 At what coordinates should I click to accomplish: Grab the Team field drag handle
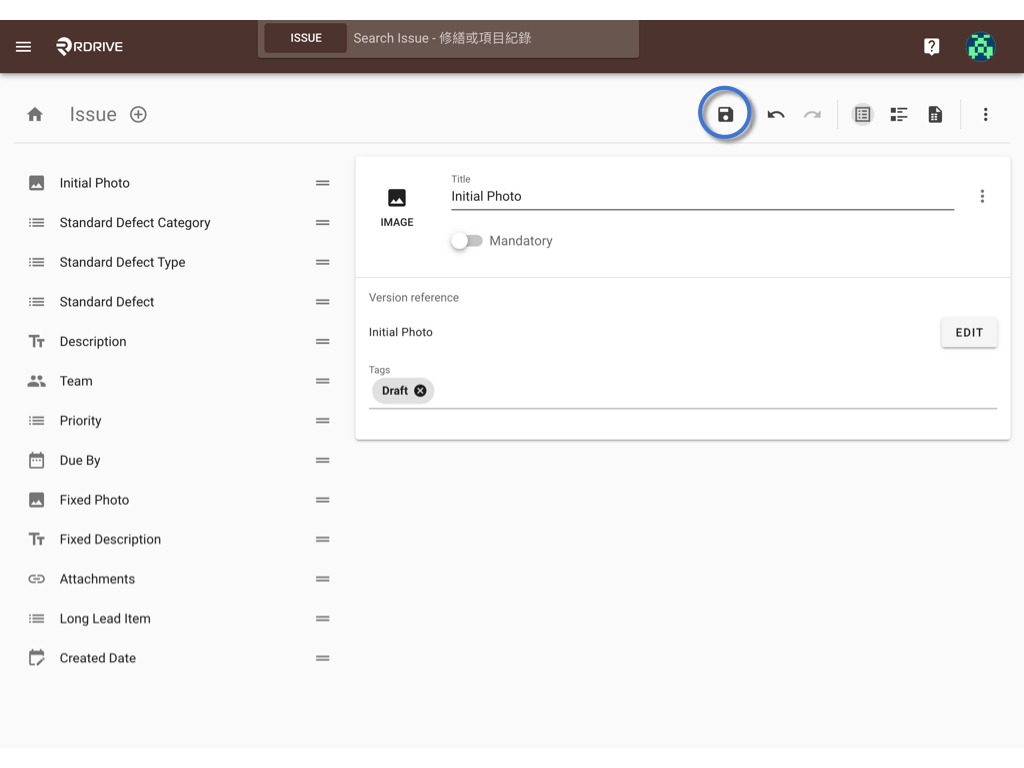click(x=323, y=381)
